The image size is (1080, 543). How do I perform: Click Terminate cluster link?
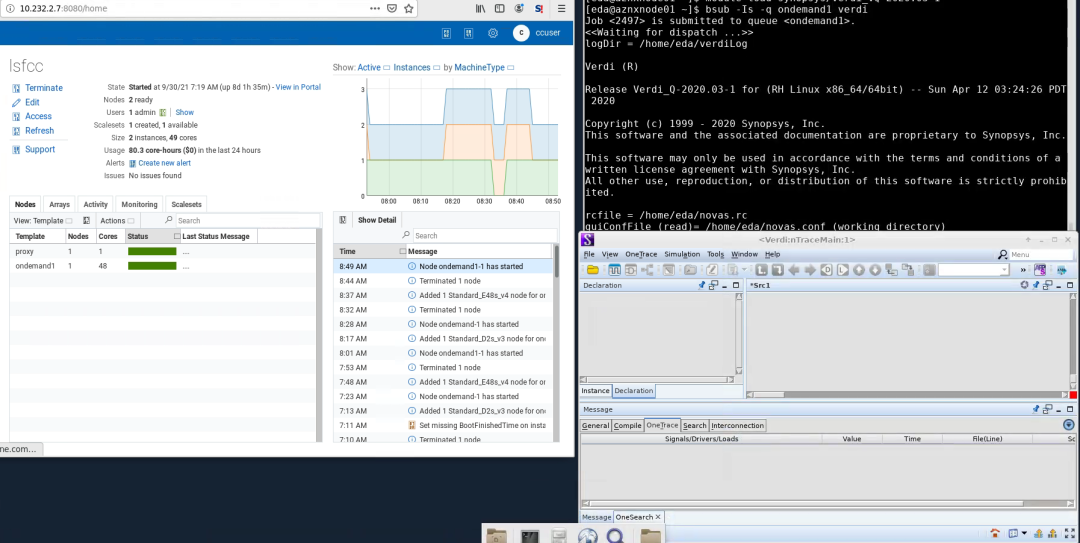(x=43, y=88)
